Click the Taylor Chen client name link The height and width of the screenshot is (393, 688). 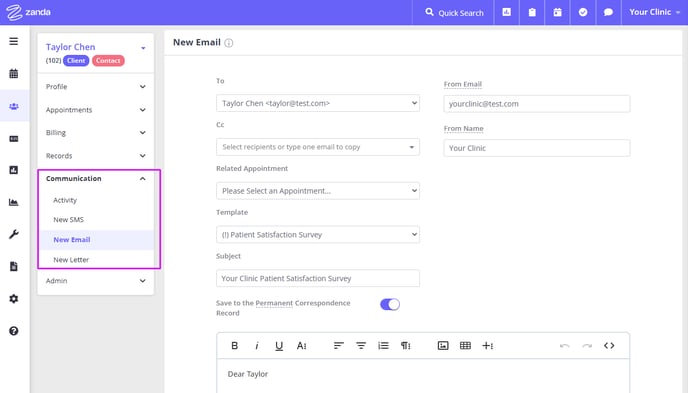pyautogui.click(x=71, y=47)
